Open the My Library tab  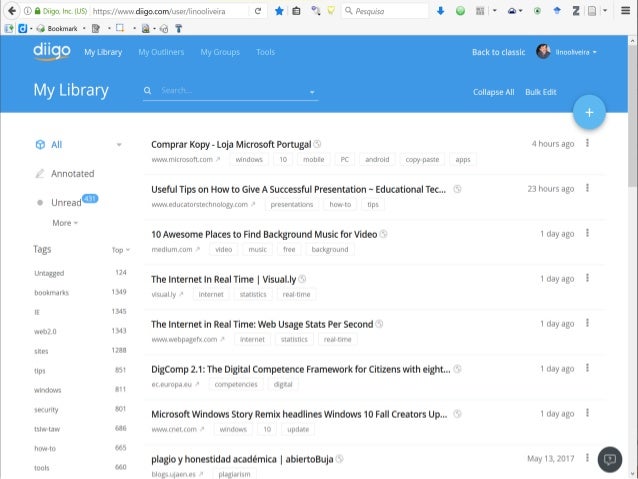[x=103, y=52]
